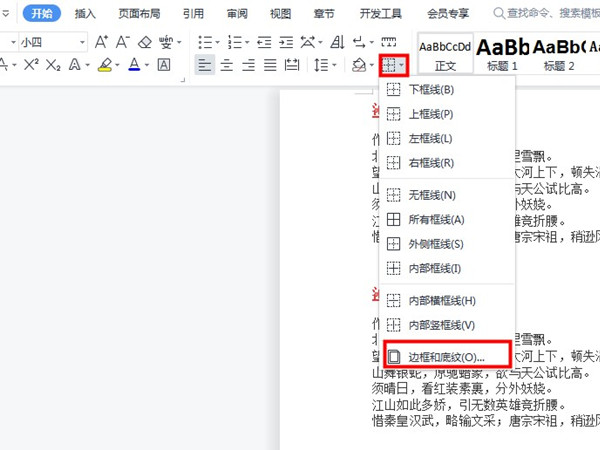Image resolution: width=600 pixels, height=450 pixels.
Task: Click the font color red A swatch
Action: tap(134, 65)
